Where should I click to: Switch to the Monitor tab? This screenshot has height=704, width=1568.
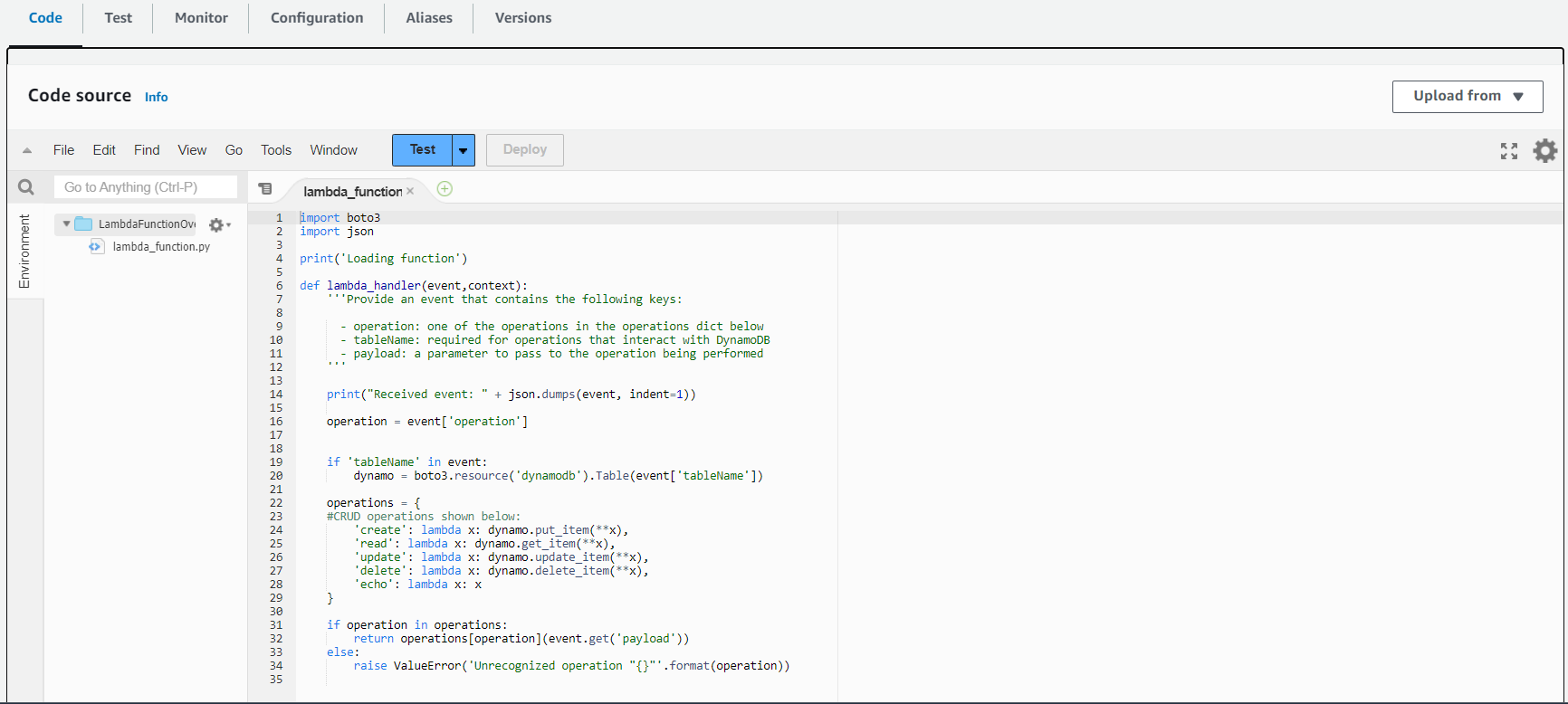[201, 18]
